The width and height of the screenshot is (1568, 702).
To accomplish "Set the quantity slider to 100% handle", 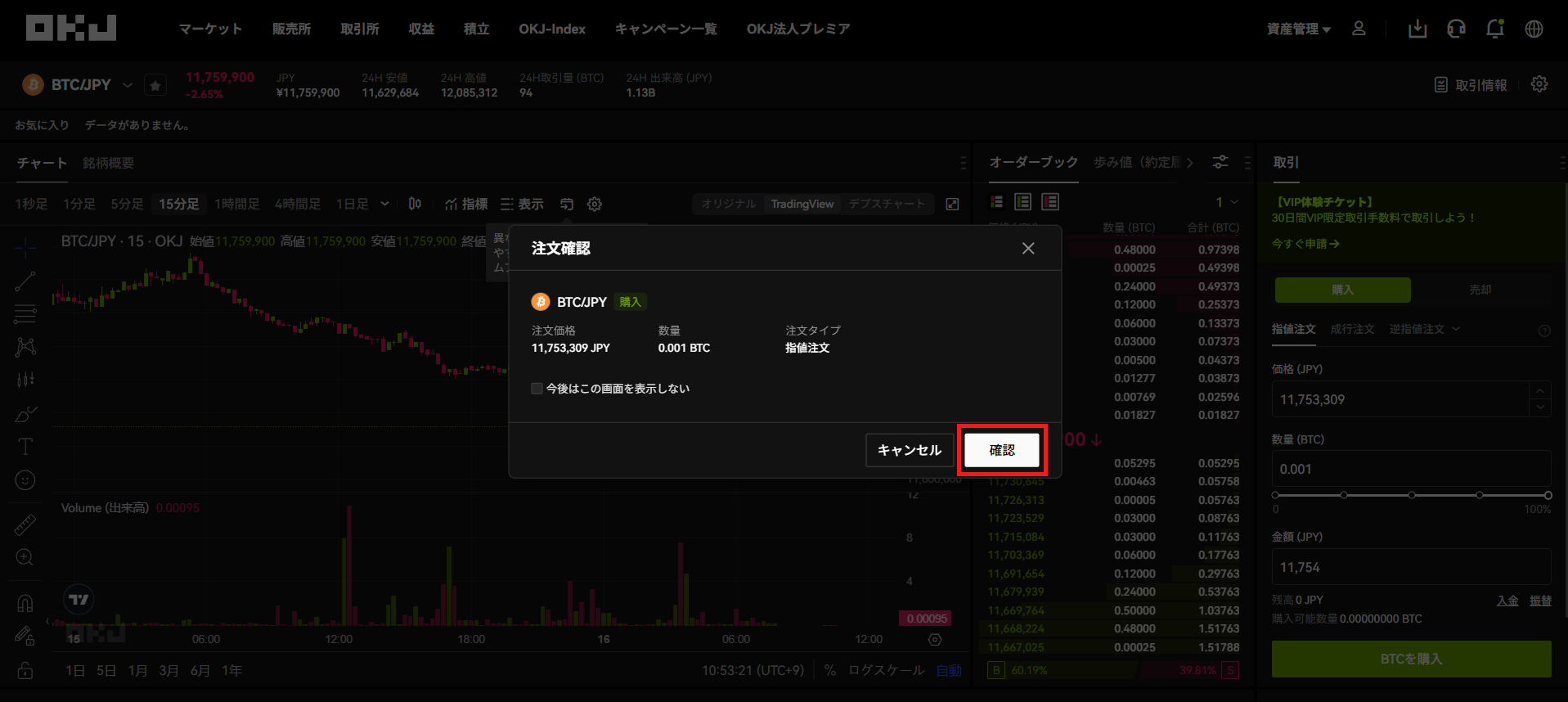I will click(x=1548, y=495).
